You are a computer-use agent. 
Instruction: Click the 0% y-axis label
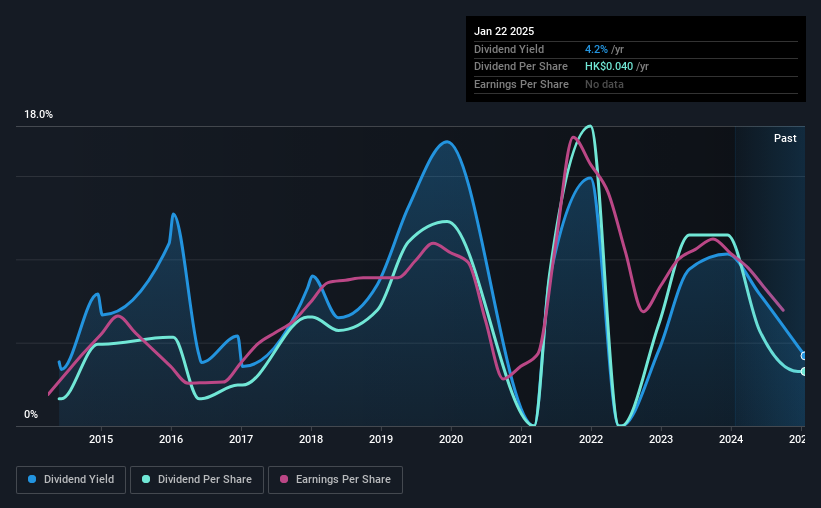[31, 415]
